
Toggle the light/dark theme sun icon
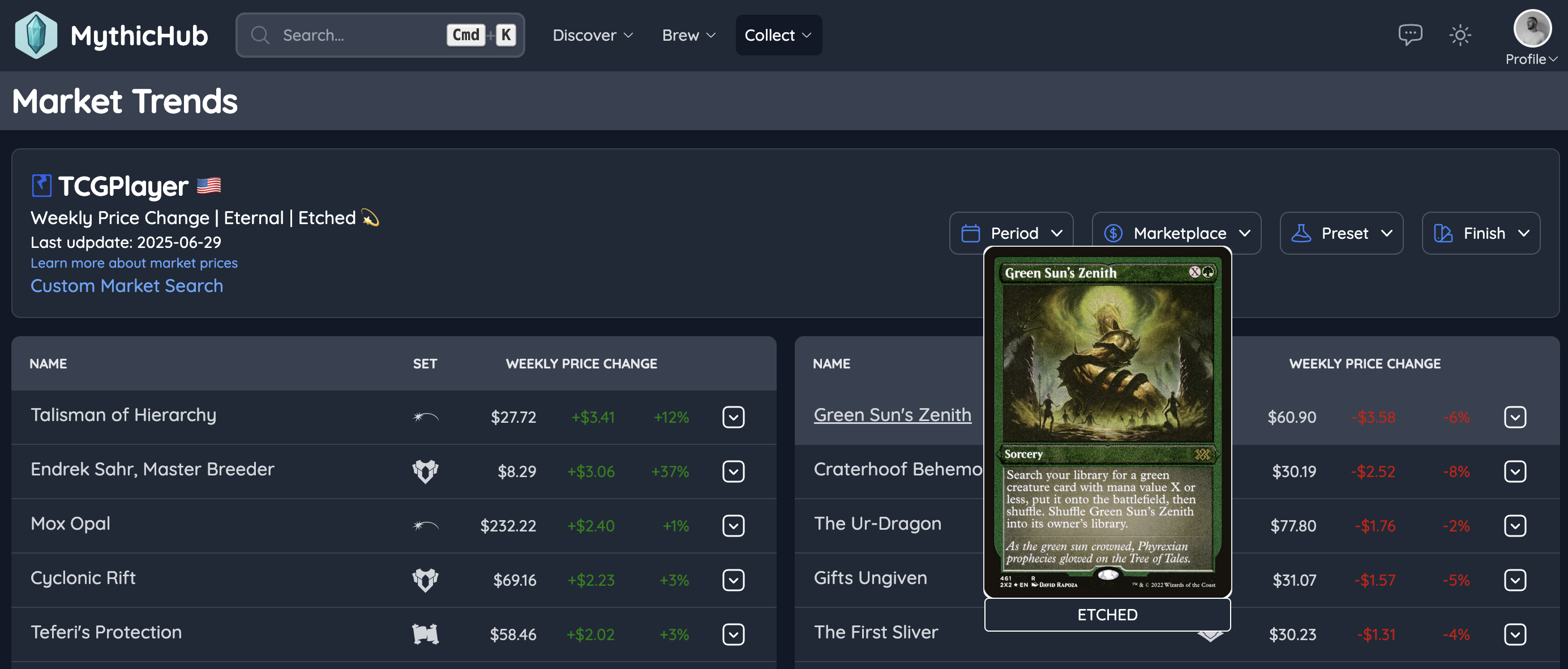tap(1460, 35)
